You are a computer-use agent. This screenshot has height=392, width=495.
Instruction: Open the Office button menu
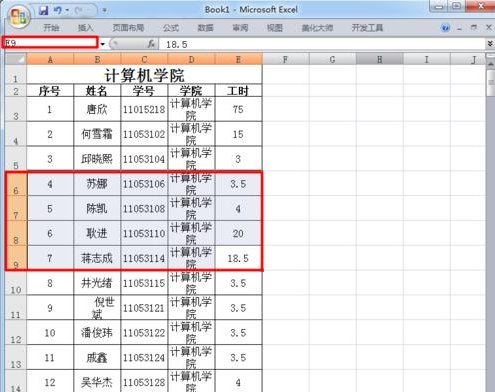tap(19, 17)
